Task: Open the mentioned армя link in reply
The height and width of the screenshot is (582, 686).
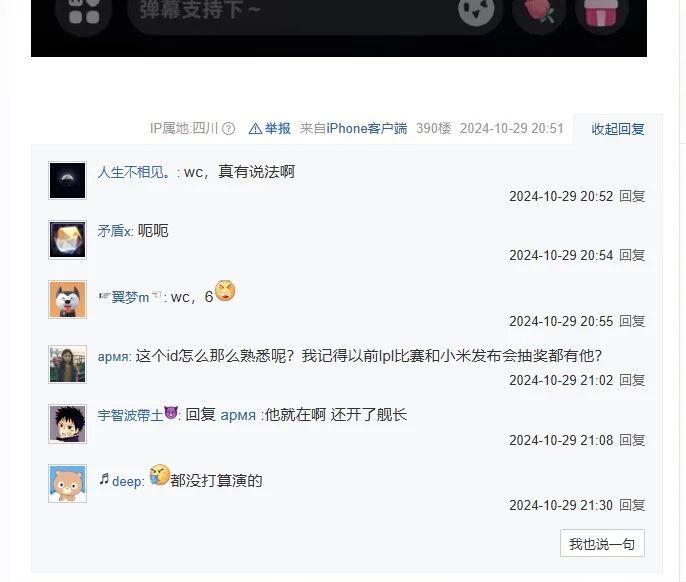Action: click(x=238, y=415)
